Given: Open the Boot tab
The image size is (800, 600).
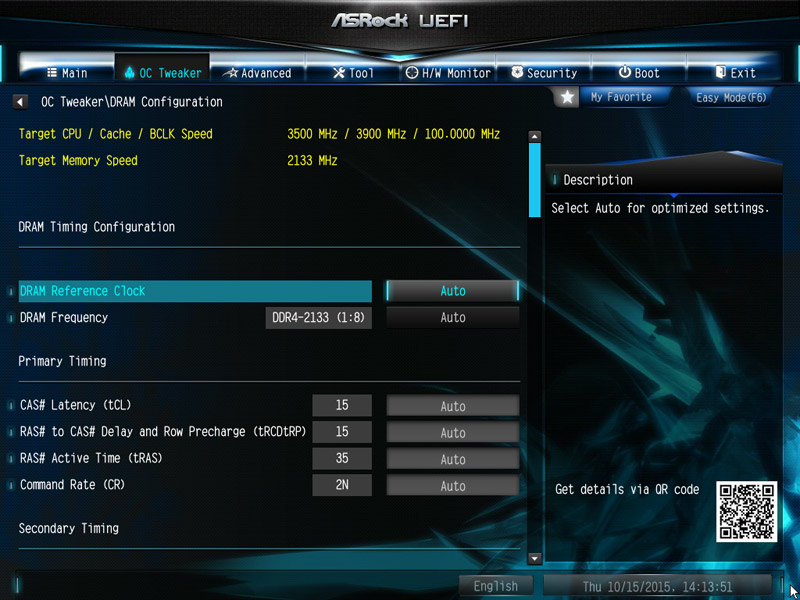Looking at the screenshot, I should (639, 73).
